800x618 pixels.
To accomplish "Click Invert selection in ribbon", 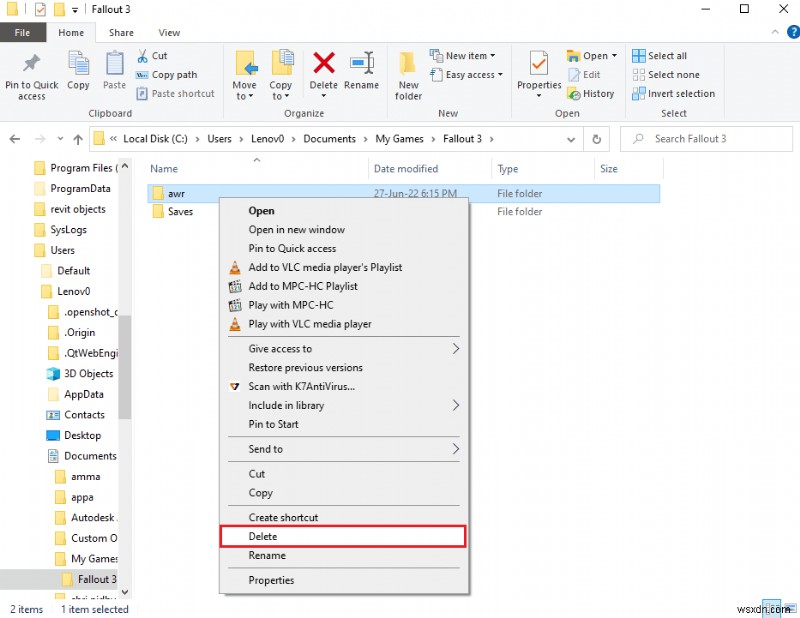I will coord(673,93).
